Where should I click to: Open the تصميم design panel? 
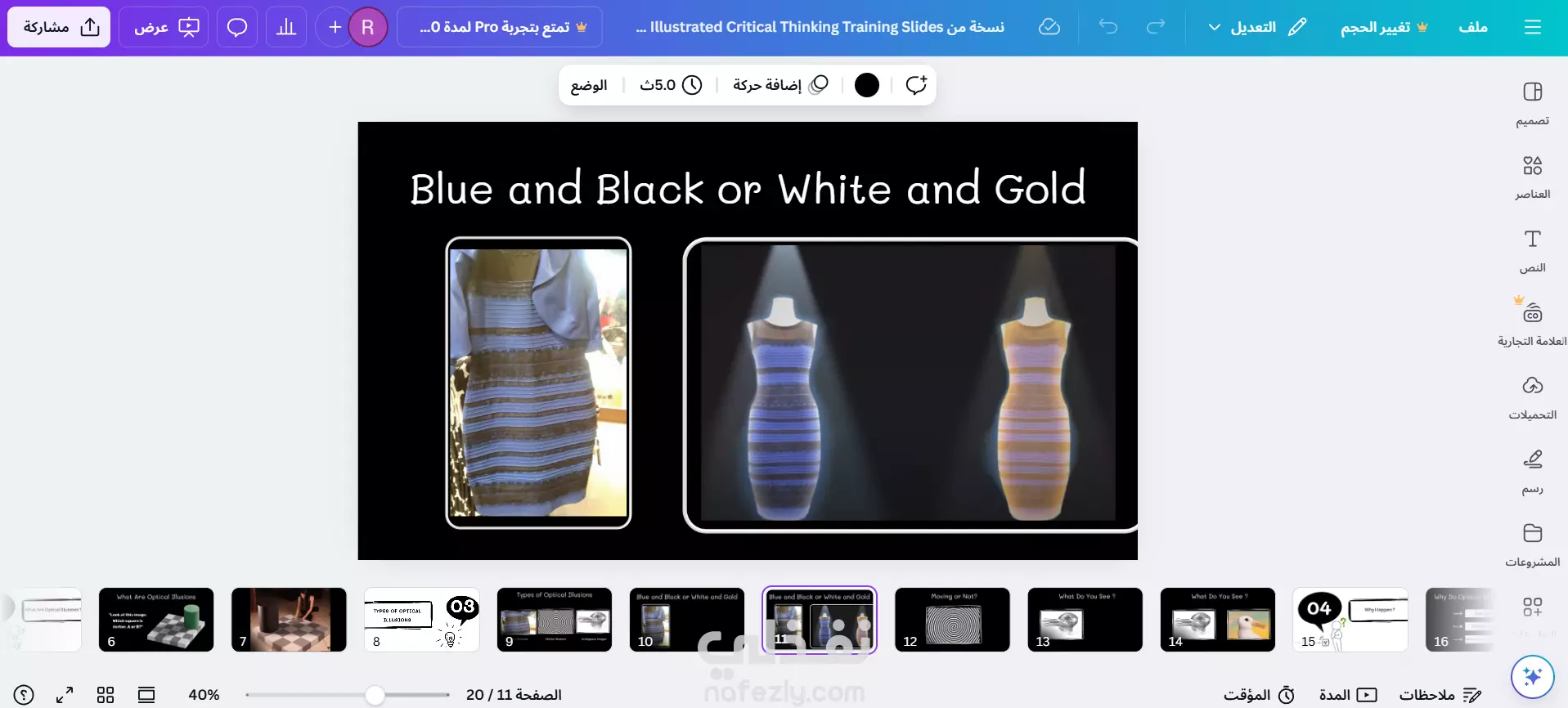[1532, 104]
